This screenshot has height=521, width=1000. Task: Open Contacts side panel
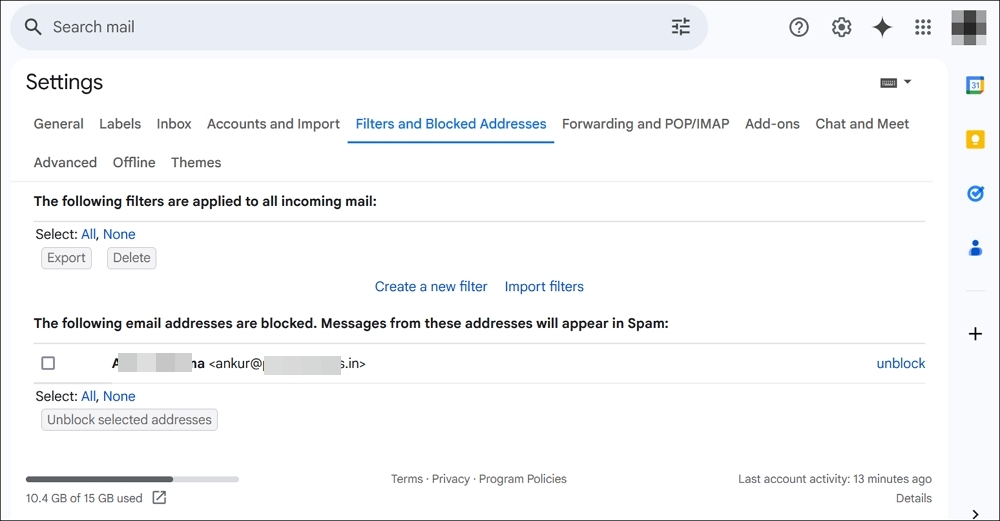coord(975,247)
